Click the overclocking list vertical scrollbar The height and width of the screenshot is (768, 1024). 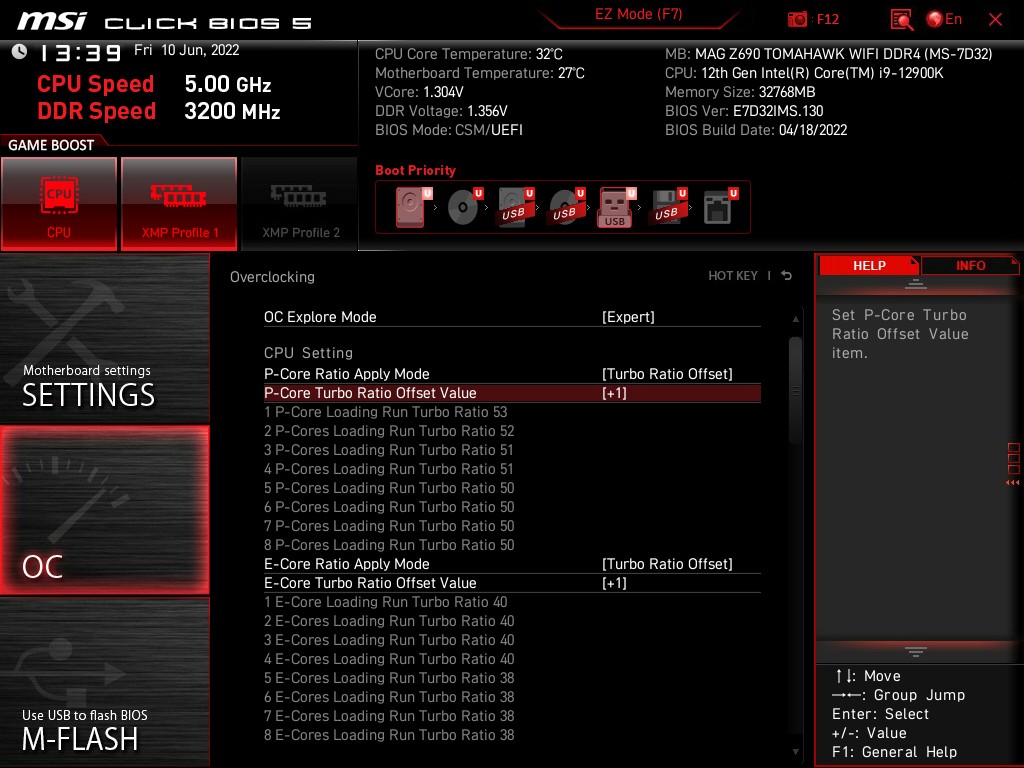point(796,390)
